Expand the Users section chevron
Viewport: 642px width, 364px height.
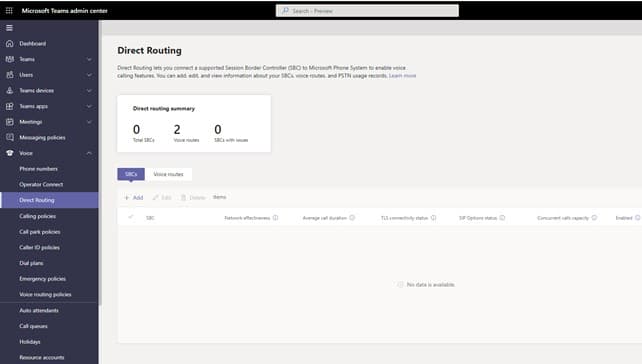tap(89, 75)
